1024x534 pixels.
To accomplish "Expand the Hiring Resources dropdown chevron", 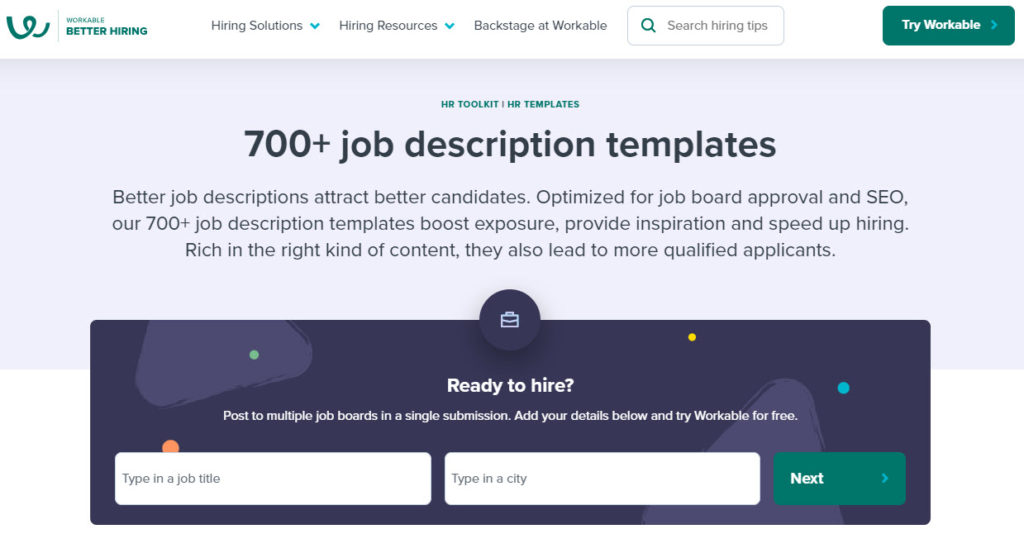I will coord(449,26).
